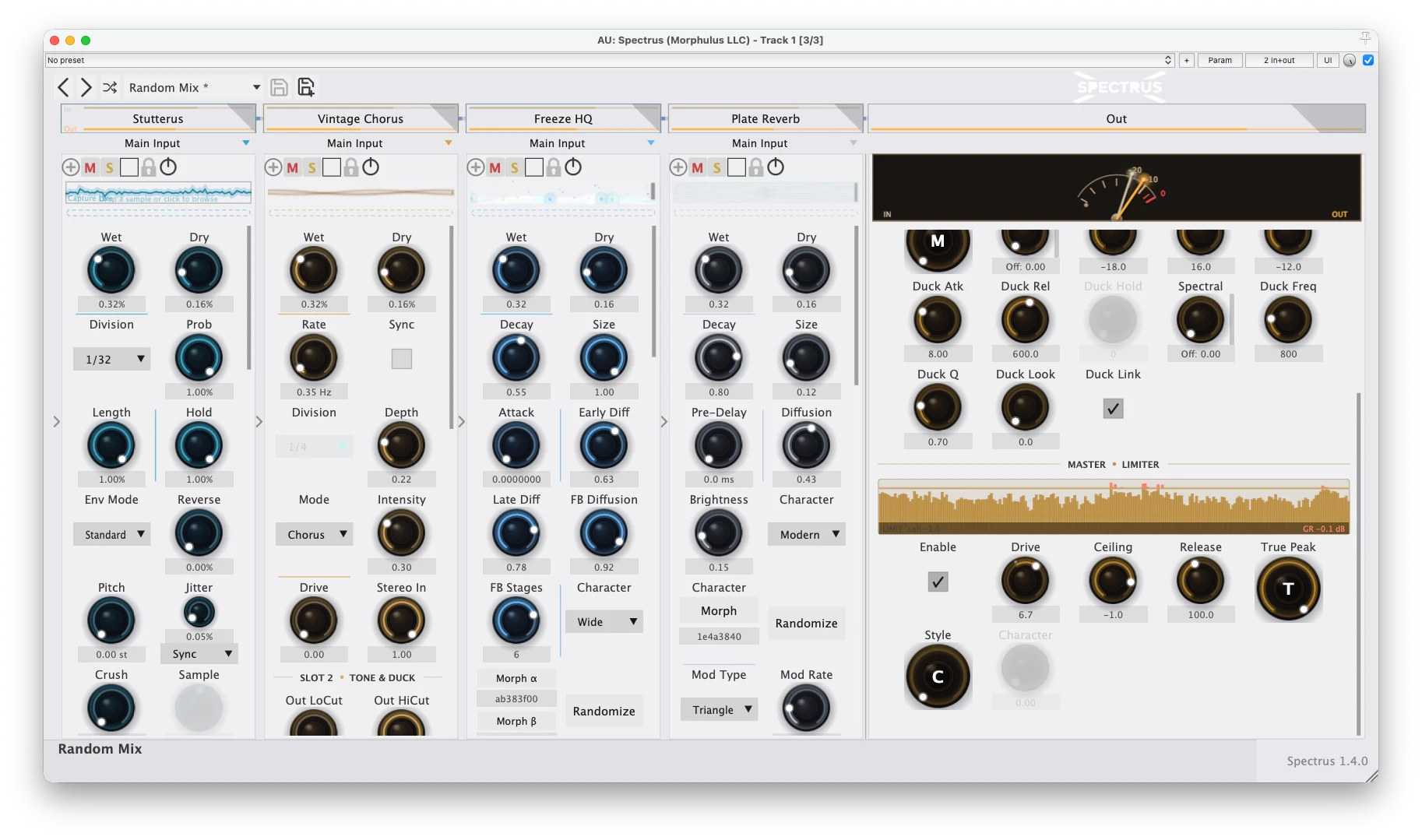Mute the Freeze HQ slot
Screen dimensions: 1422x840
(x=495, y=167)
